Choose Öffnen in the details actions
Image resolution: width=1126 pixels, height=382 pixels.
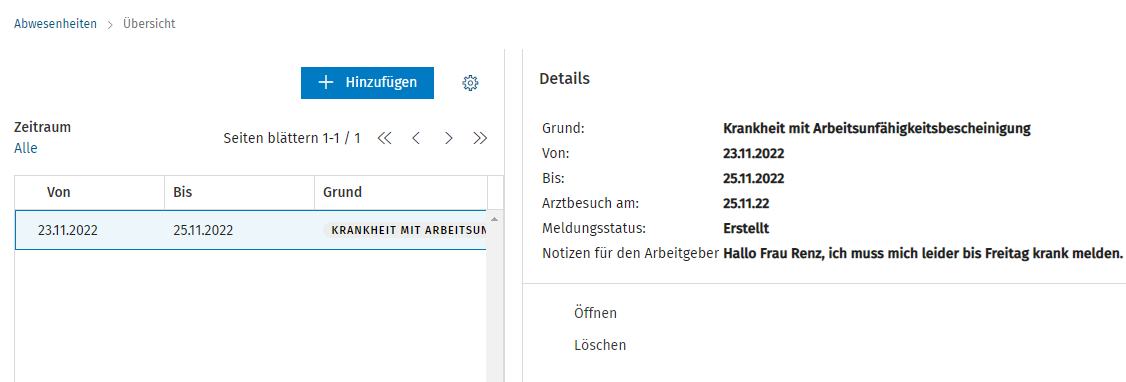point(595,313)
